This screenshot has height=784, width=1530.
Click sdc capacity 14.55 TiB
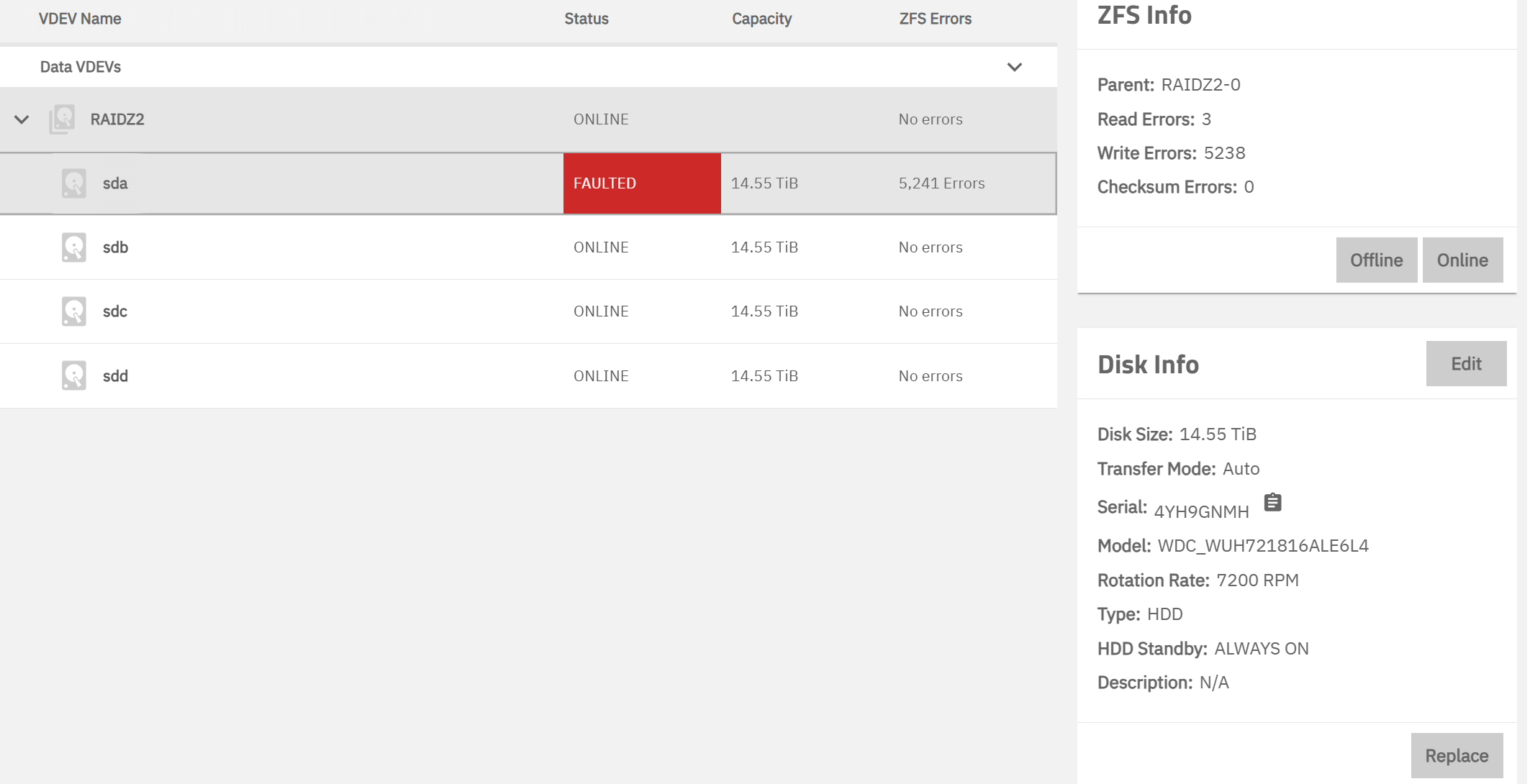[764, 311]
